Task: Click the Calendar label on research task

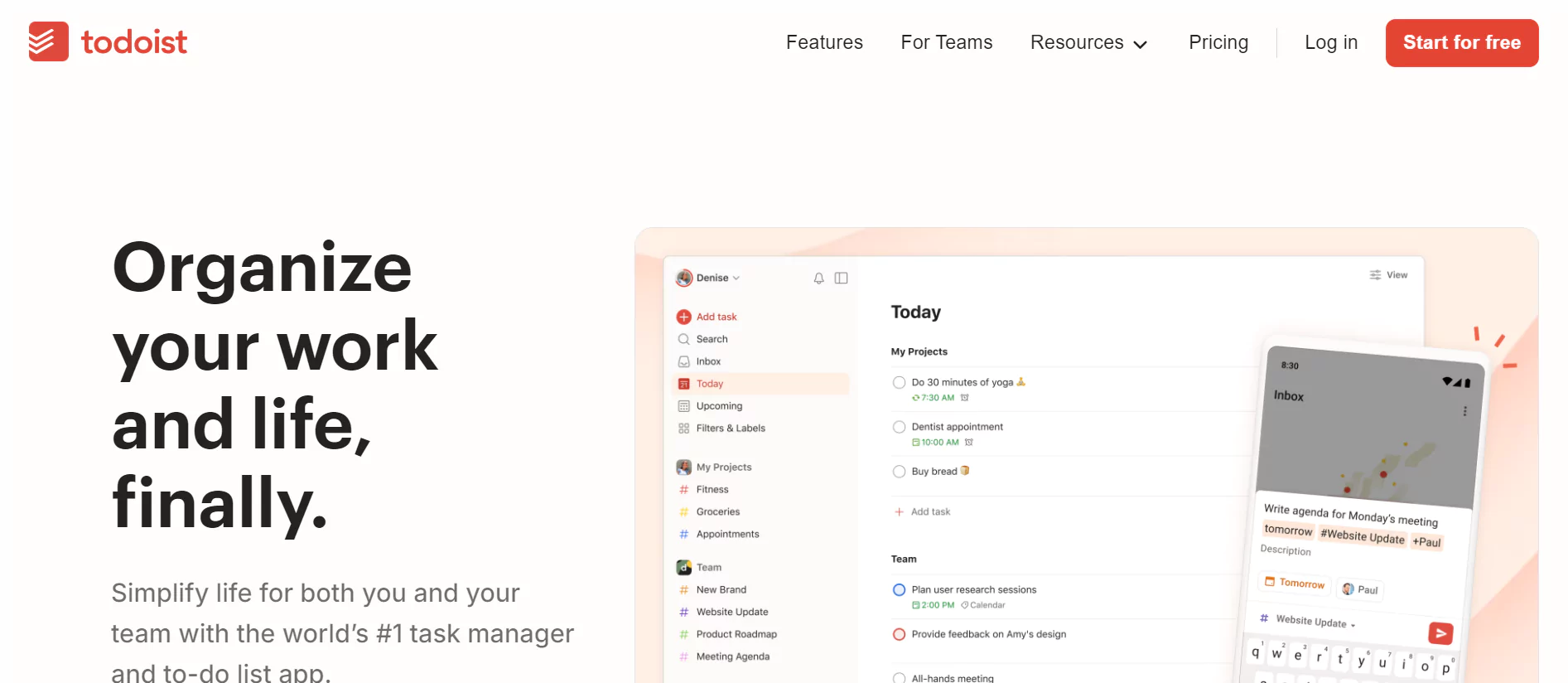Action: 983,605
